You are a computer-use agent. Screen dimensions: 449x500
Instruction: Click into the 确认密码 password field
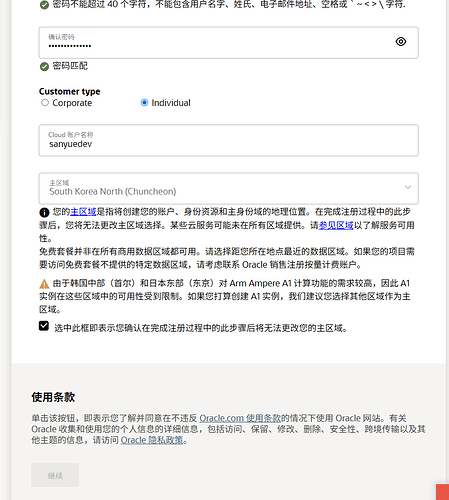click(x=228, y=43)
